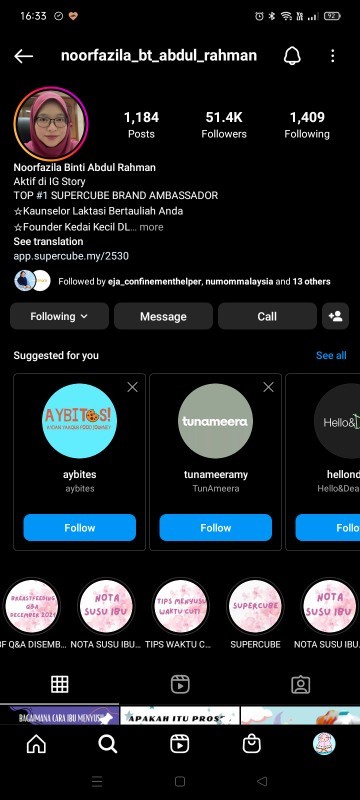Expand the Following dropdown button
The width and height of the screenshot is (360, 800).
click(59, 316)
